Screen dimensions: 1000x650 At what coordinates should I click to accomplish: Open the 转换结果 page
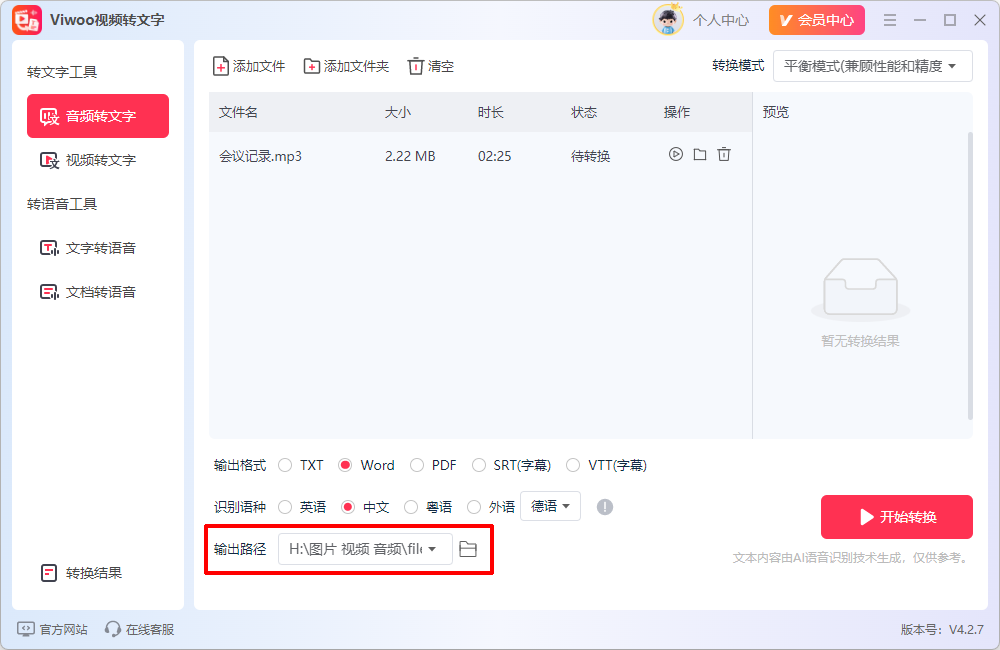[x=82, y=573]
